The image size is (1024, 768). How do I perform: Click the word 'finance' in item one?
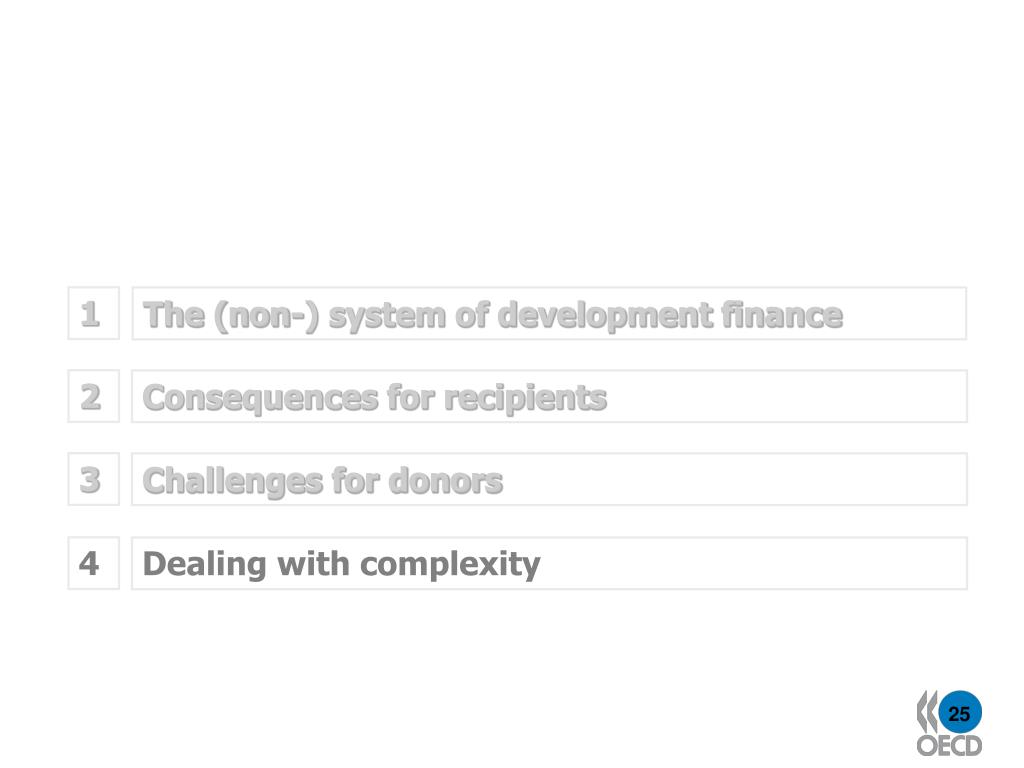click(782, 315)
